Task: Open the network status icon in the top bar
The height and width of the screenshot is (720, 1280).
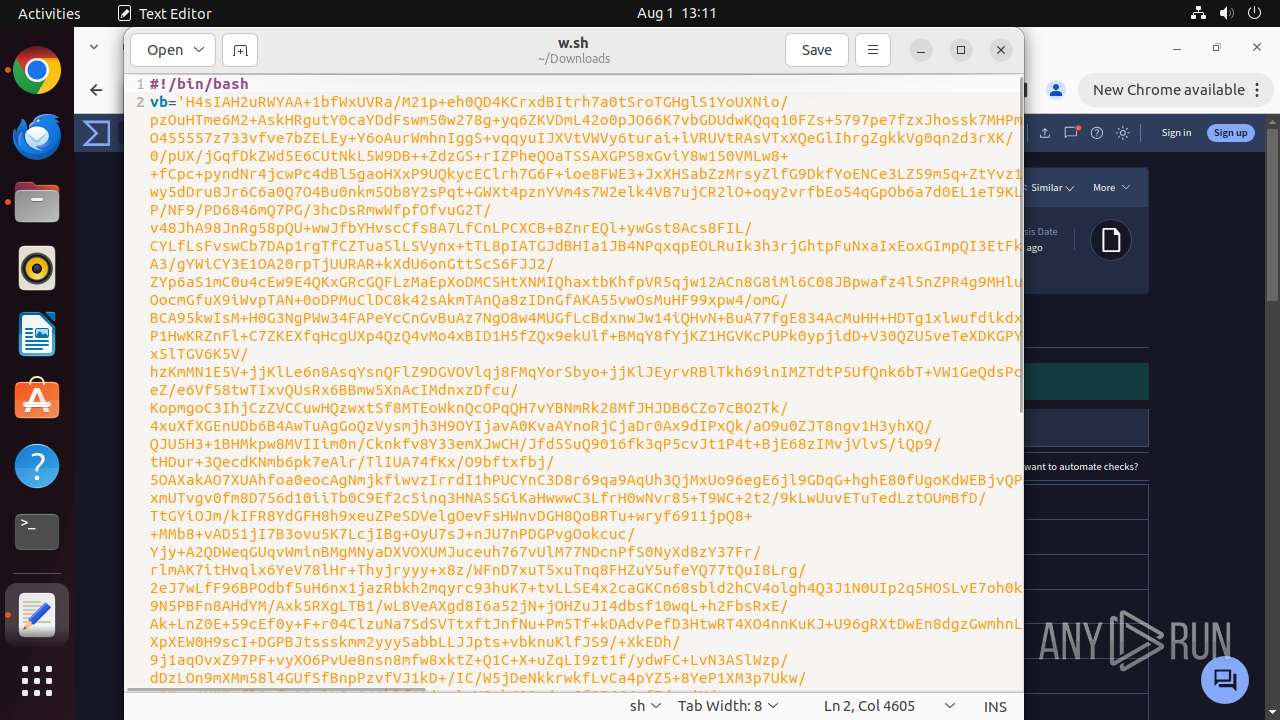Action: [1199, 13]
